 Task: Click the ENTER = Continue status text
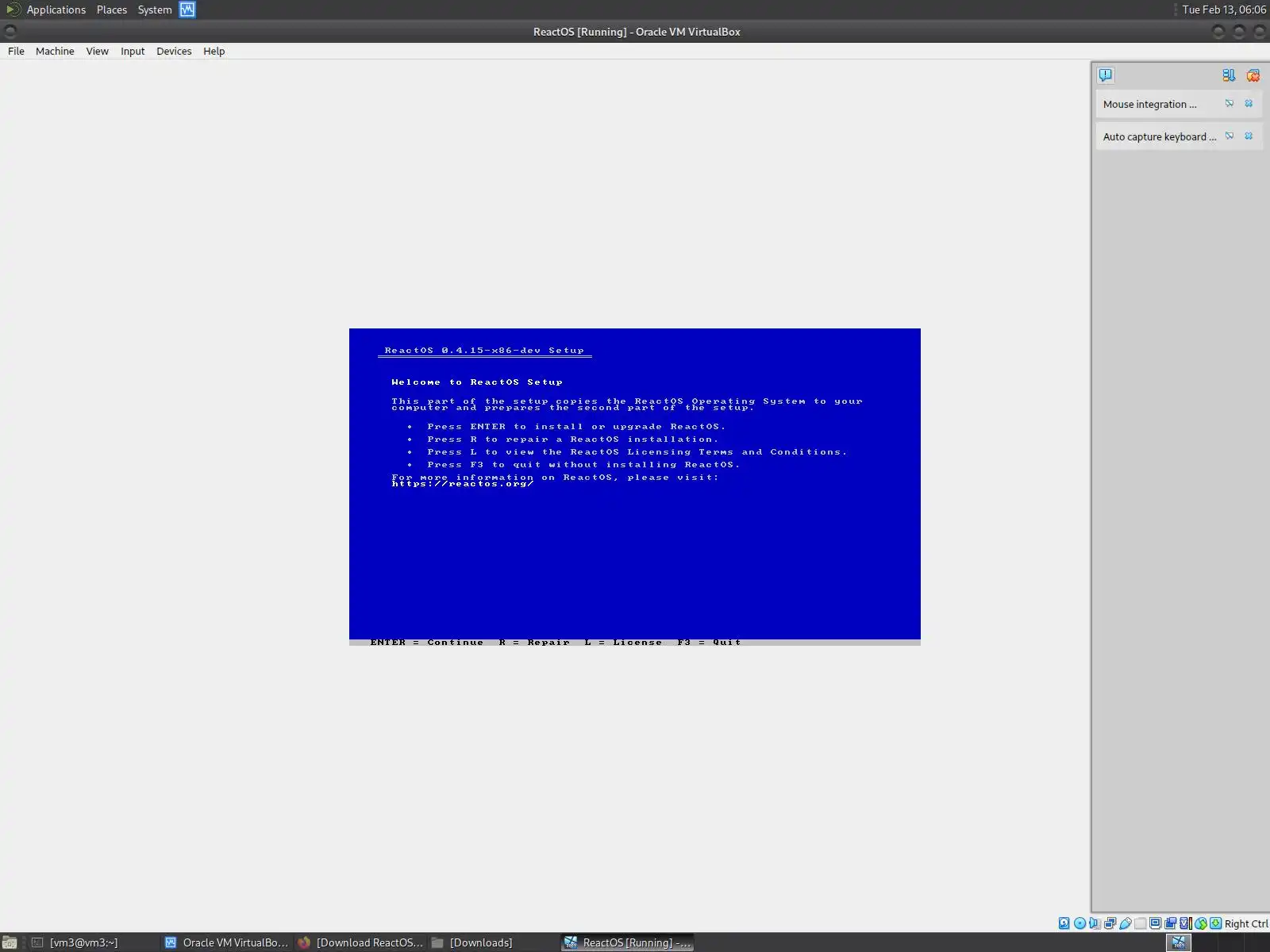[426, 642]
